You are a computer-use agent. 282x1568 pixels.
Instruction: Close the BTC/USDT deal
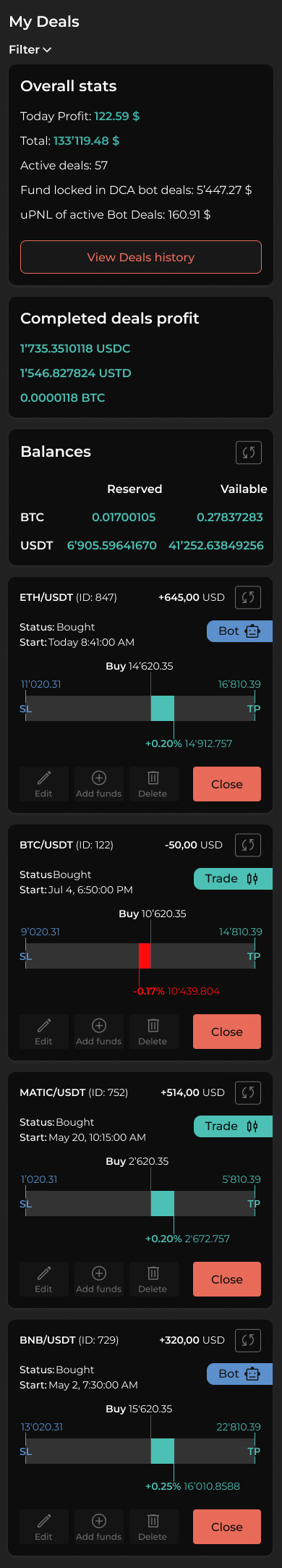(x=227, y=1032)
